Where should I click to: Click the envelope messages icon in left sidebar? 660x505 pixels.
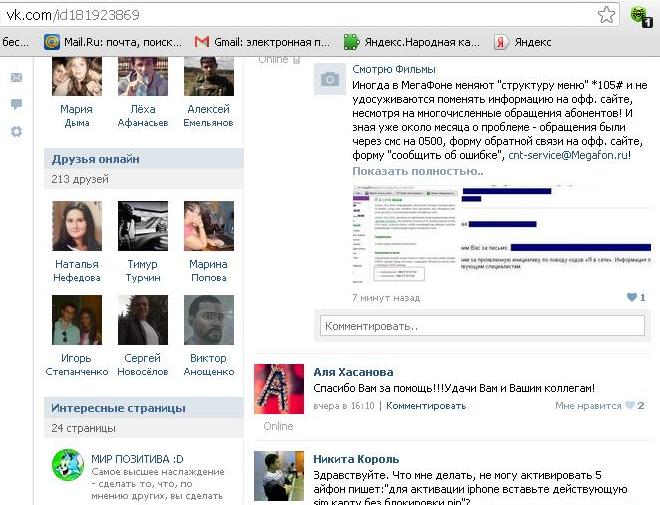click(16, 78)
